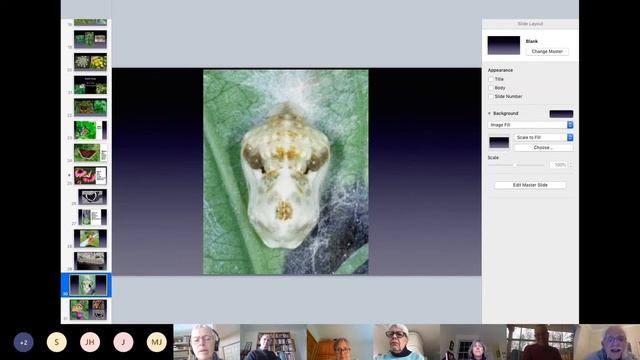Select highlighted slide 30 chrysalis thumbnail
Image resolution: width=640 pixels, height=360 pixels.
pyautogui.click(x=88, y=285)
